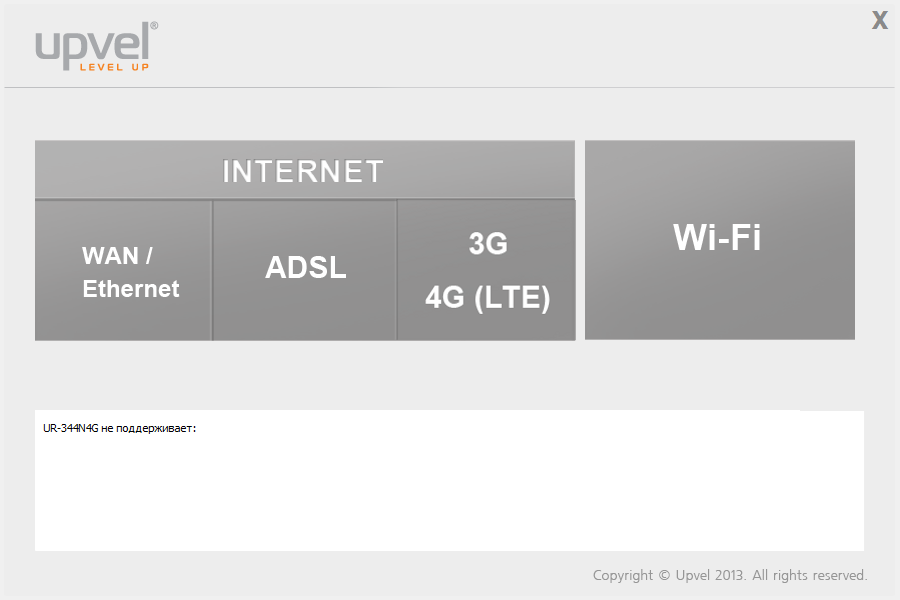Click the "UR-344N4G не поддерживает:" text line
The height and width of the screenshot is (600, 900).
point(120,428)
